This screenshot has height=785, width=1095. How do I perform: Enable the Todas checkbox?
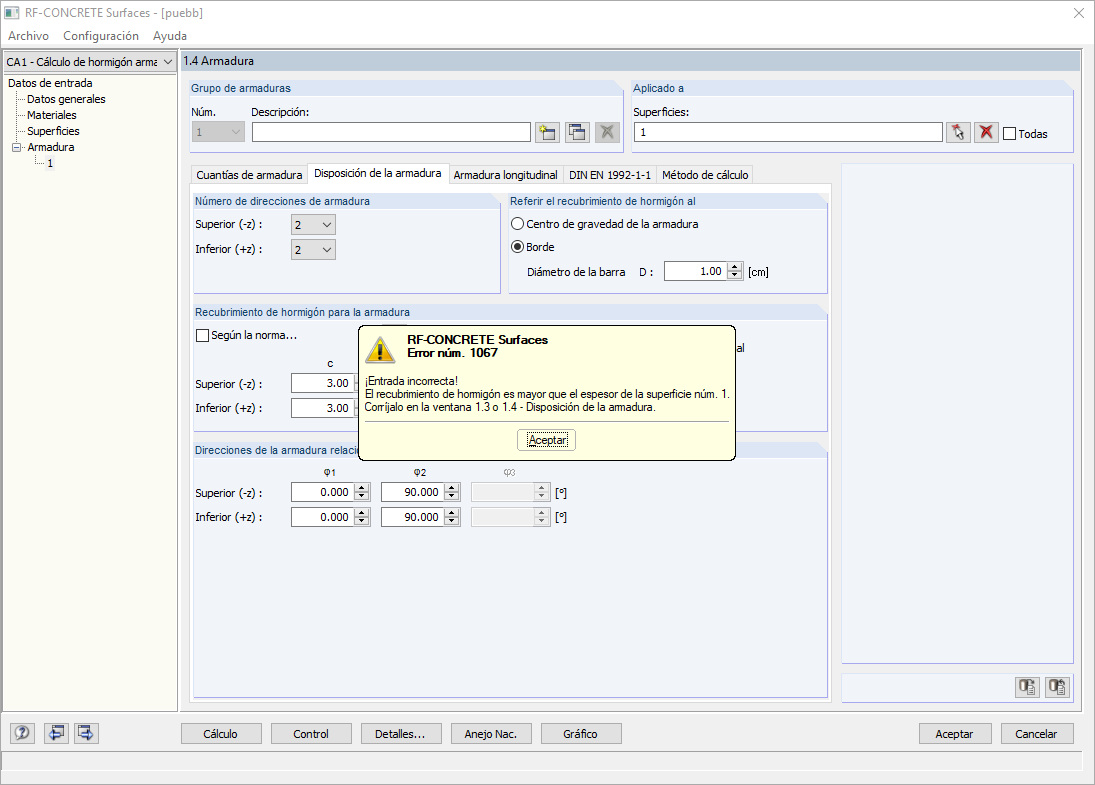click(1010, 133)
